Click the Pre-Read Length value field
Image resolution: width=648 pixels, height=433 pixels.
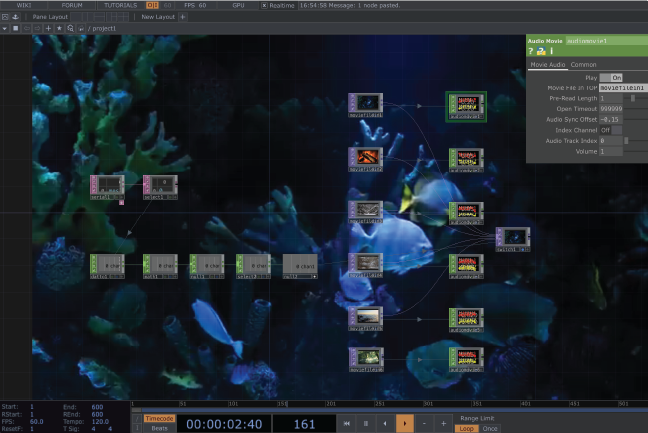pos(611,98)
